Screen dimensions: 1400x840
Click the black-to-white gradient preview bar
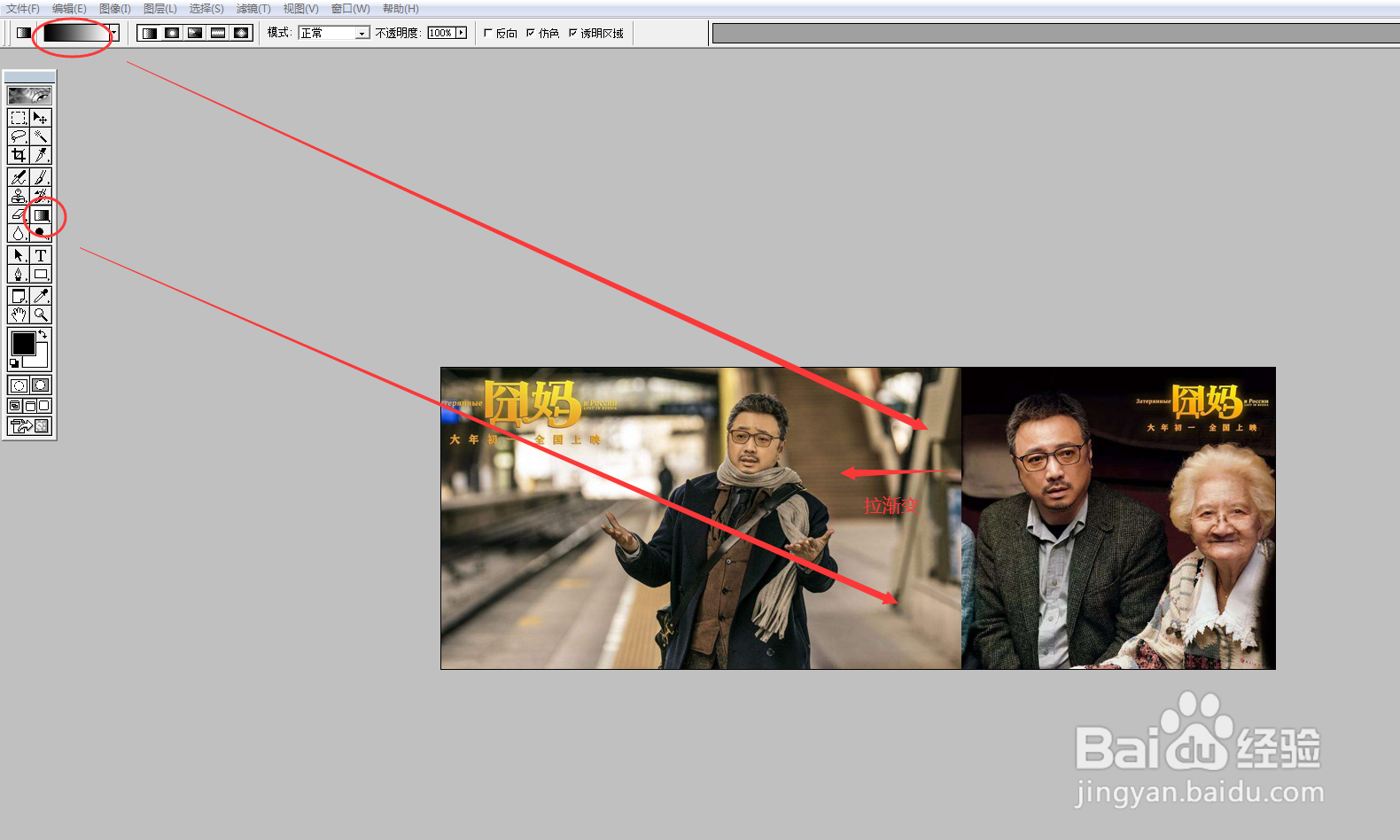tap(76, 33)
